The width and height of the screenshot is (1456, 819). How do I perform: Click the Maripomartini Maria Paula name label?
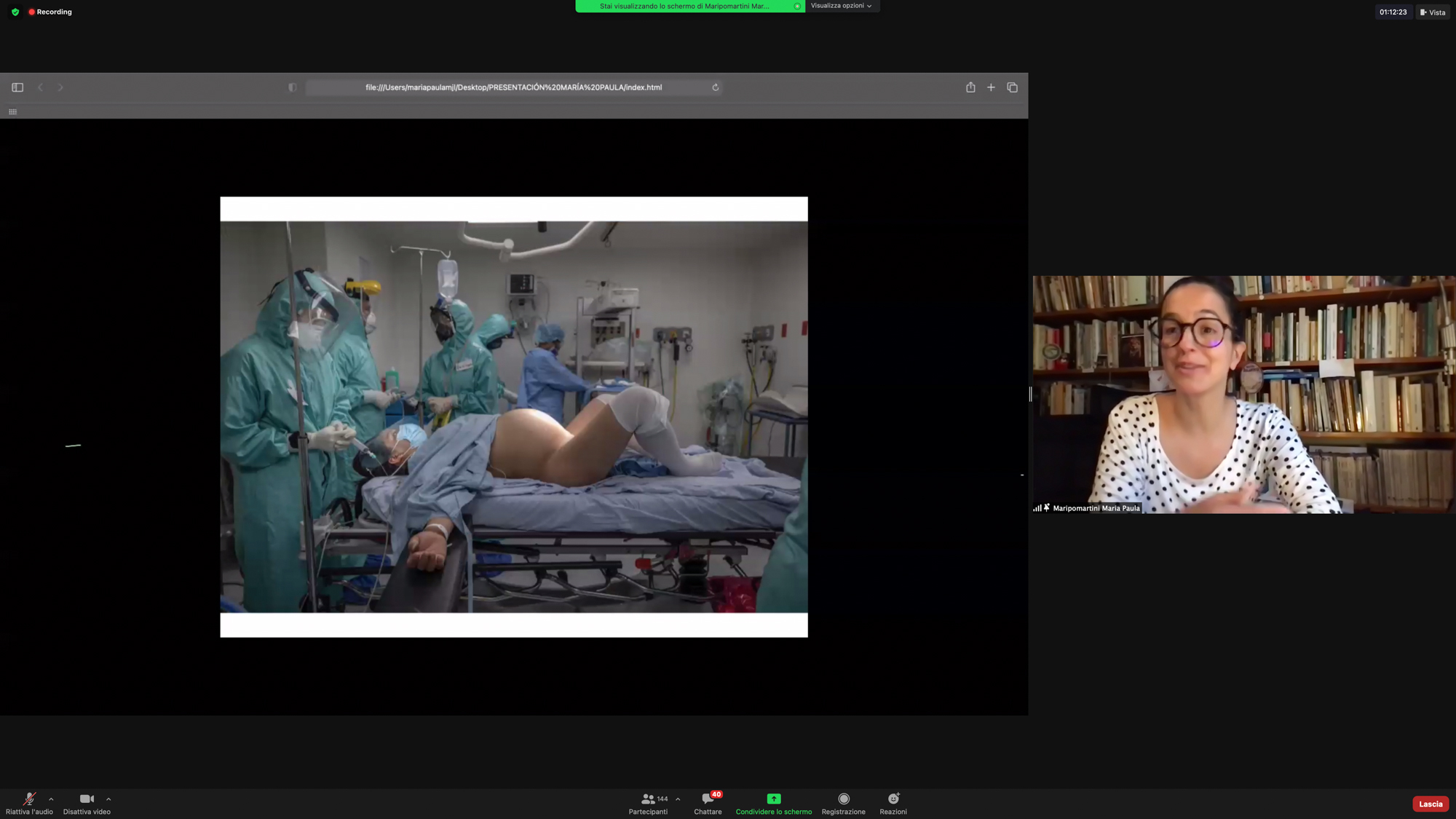click(1096, 508)
